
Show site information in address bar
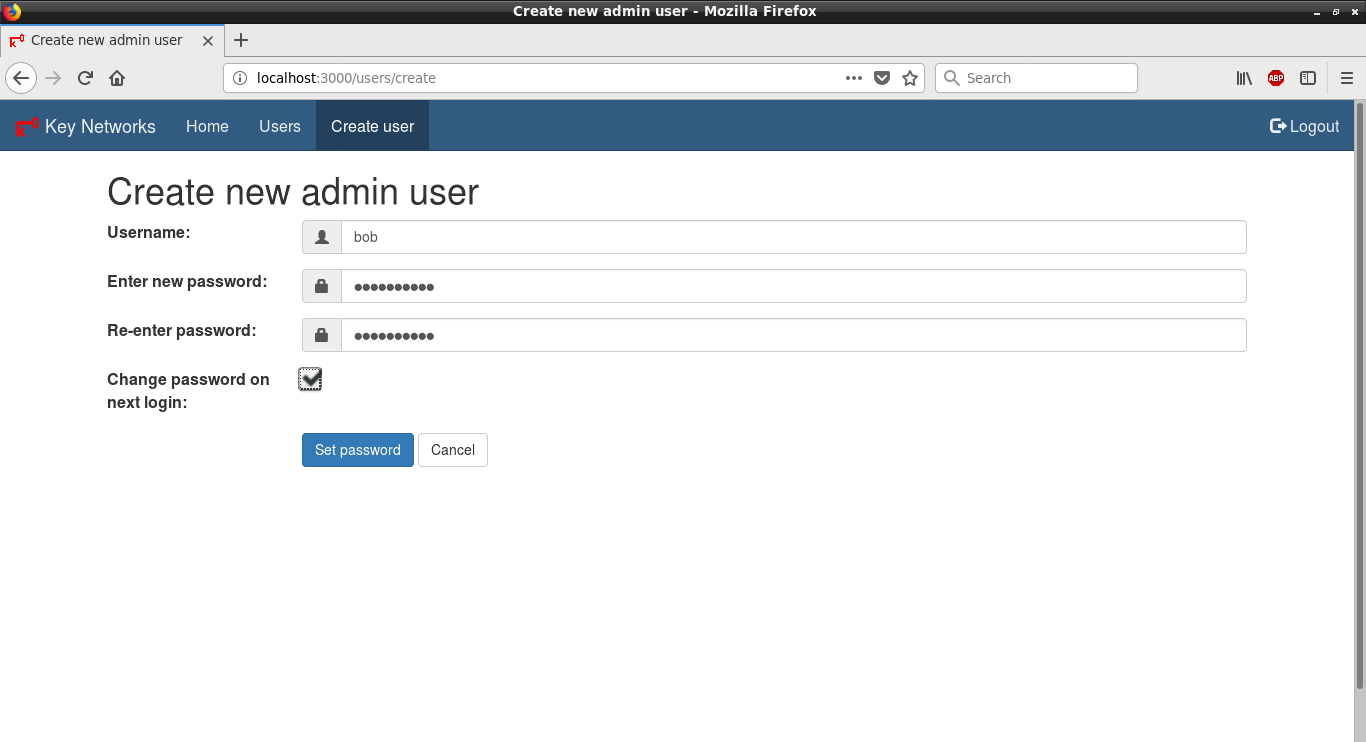[x=239, y=78]
